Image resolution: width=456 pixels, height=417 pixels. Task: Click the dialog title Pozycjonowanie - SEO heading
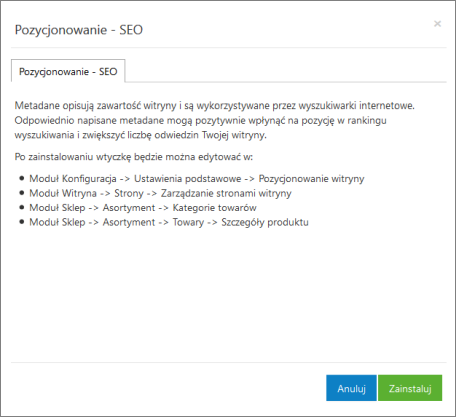[x=79, y=30]
